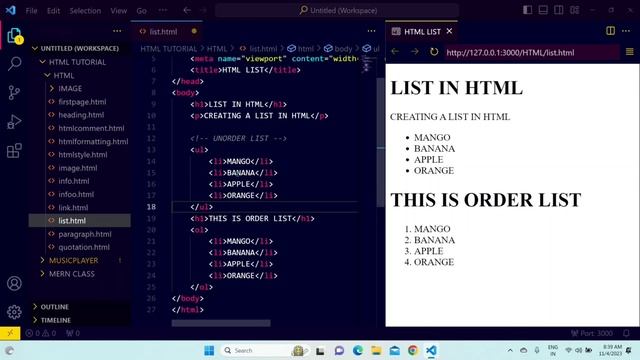Open the Manage gear icon
The image size is (640, 360).
14,312
